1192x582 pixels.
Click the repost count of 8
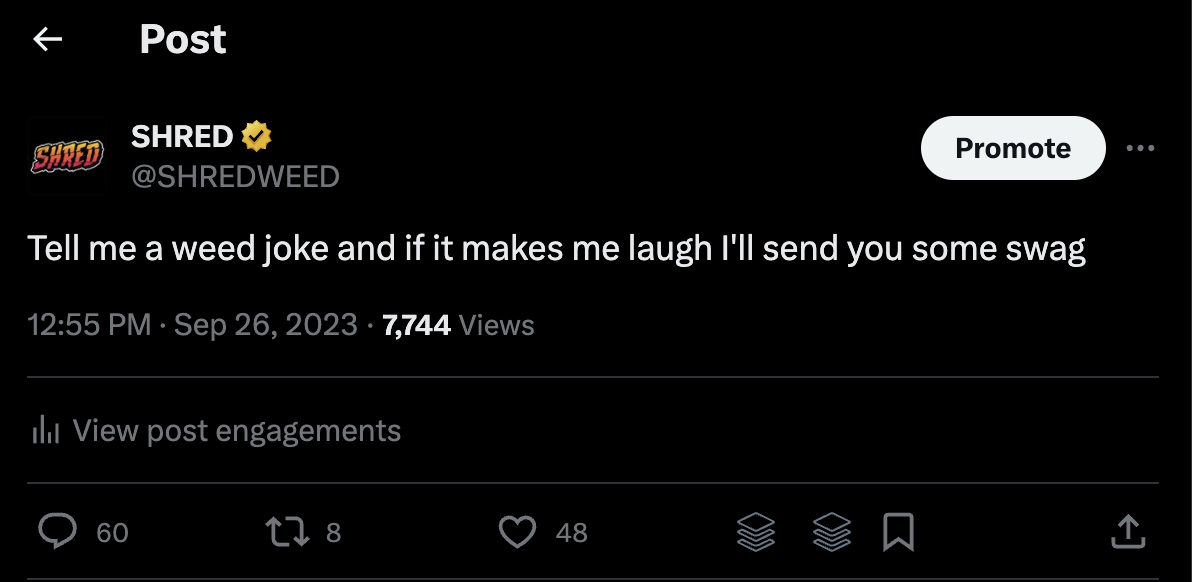pyautogui.click(x=334, y=533)
